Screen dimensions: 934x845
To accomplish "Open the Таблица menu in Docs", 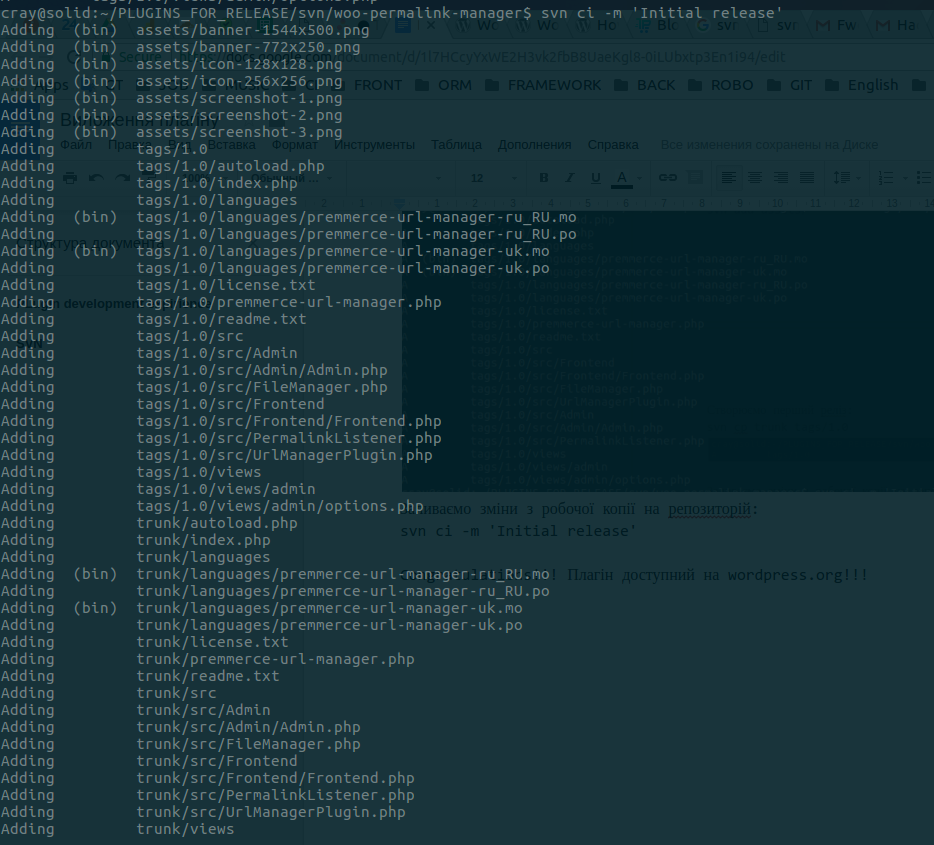I will [x=456, y=145].
